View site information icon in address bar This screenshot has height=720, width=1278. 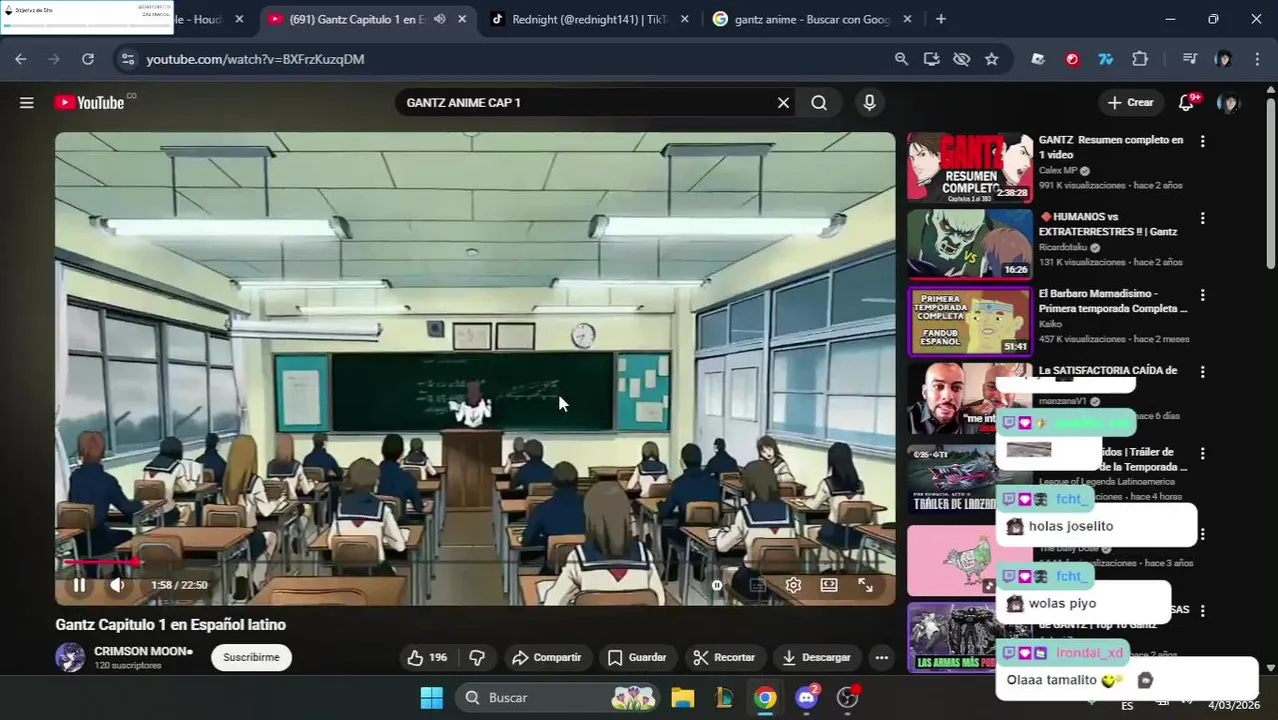pos(127,59)
